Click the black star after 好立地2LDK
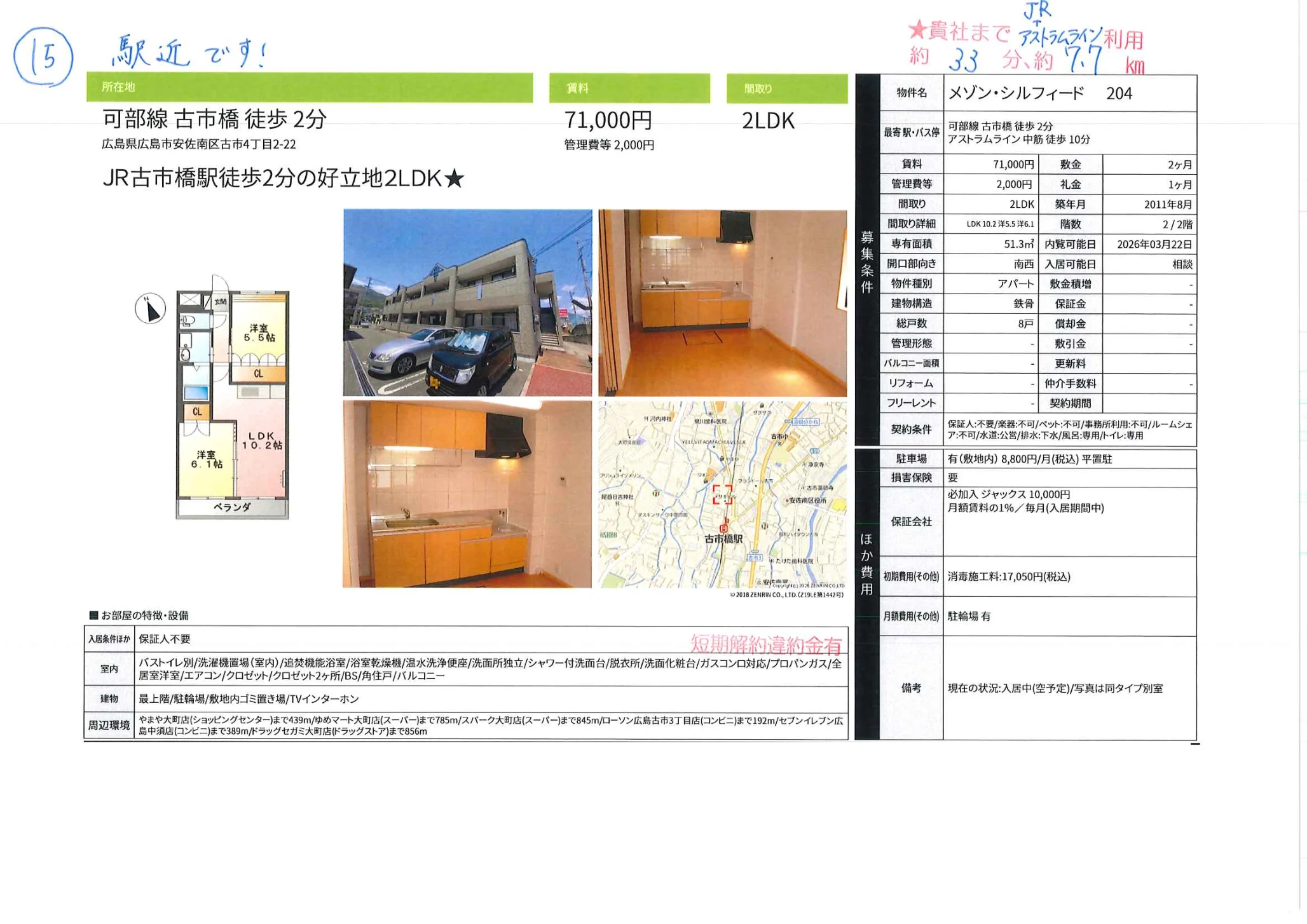The image size is (1307, 924). [x=454, y=179]
